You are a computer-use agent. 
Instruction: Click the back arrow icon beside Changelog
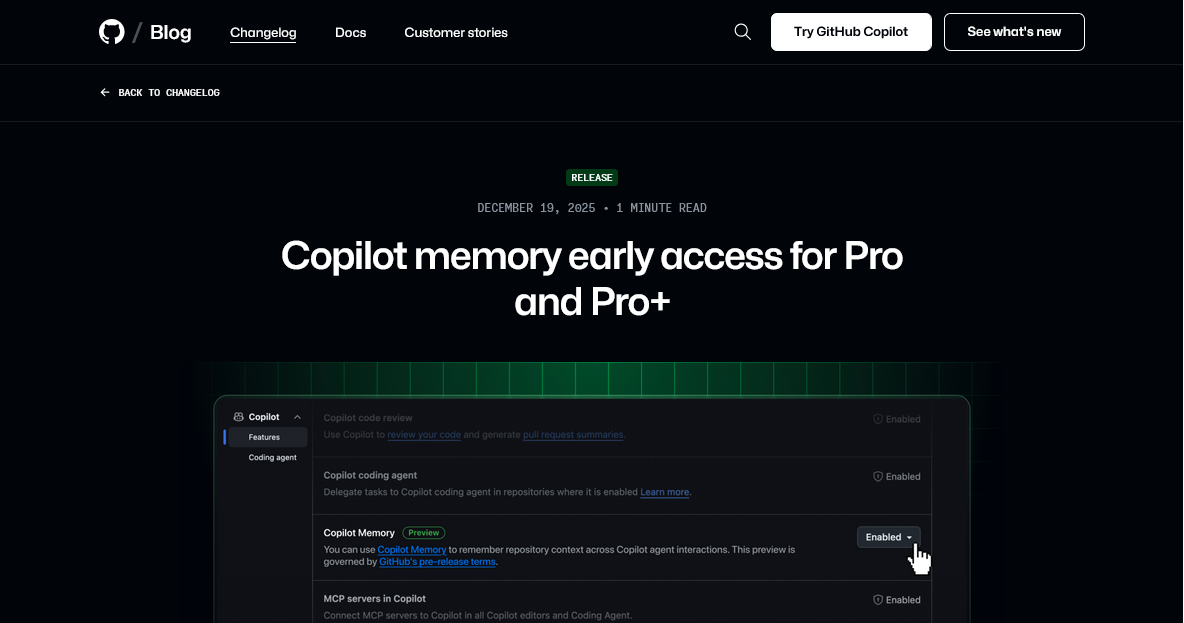click(x=105, y=93)
